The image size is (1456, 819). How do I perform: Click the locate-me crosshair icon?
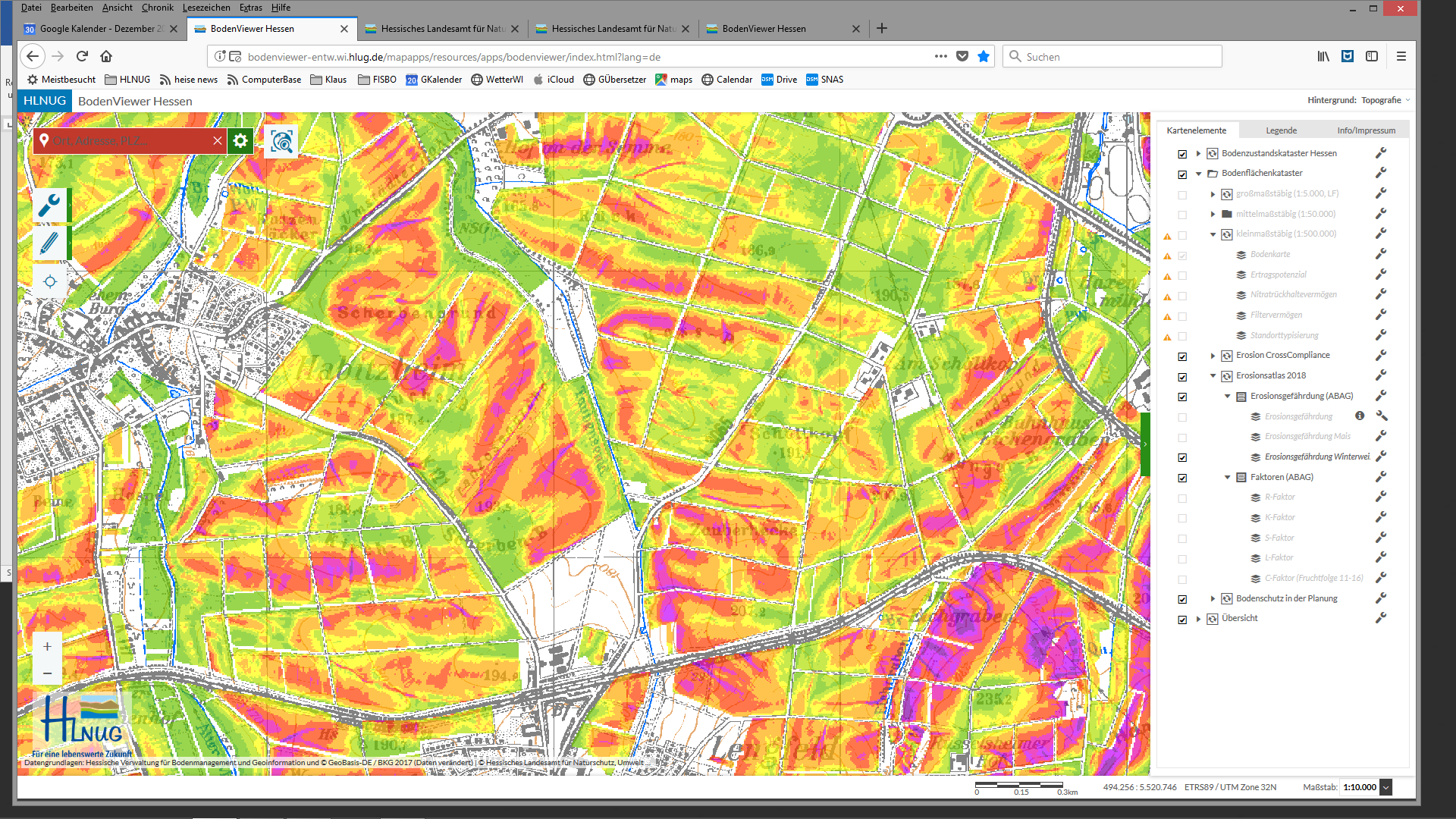click(x=50, y=282)
